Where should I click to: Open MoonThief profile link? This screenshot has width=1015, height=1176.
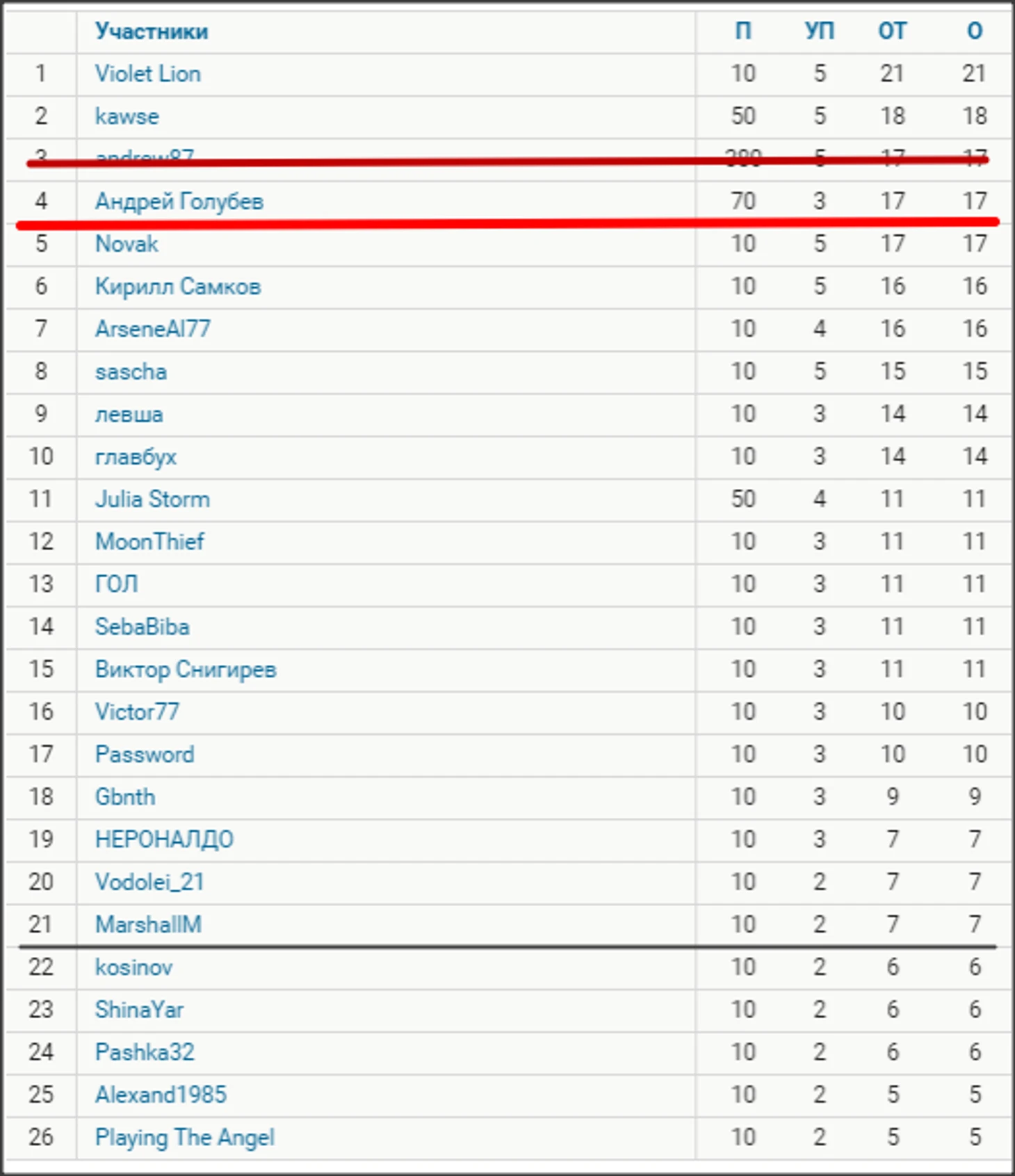pos(149,542)
